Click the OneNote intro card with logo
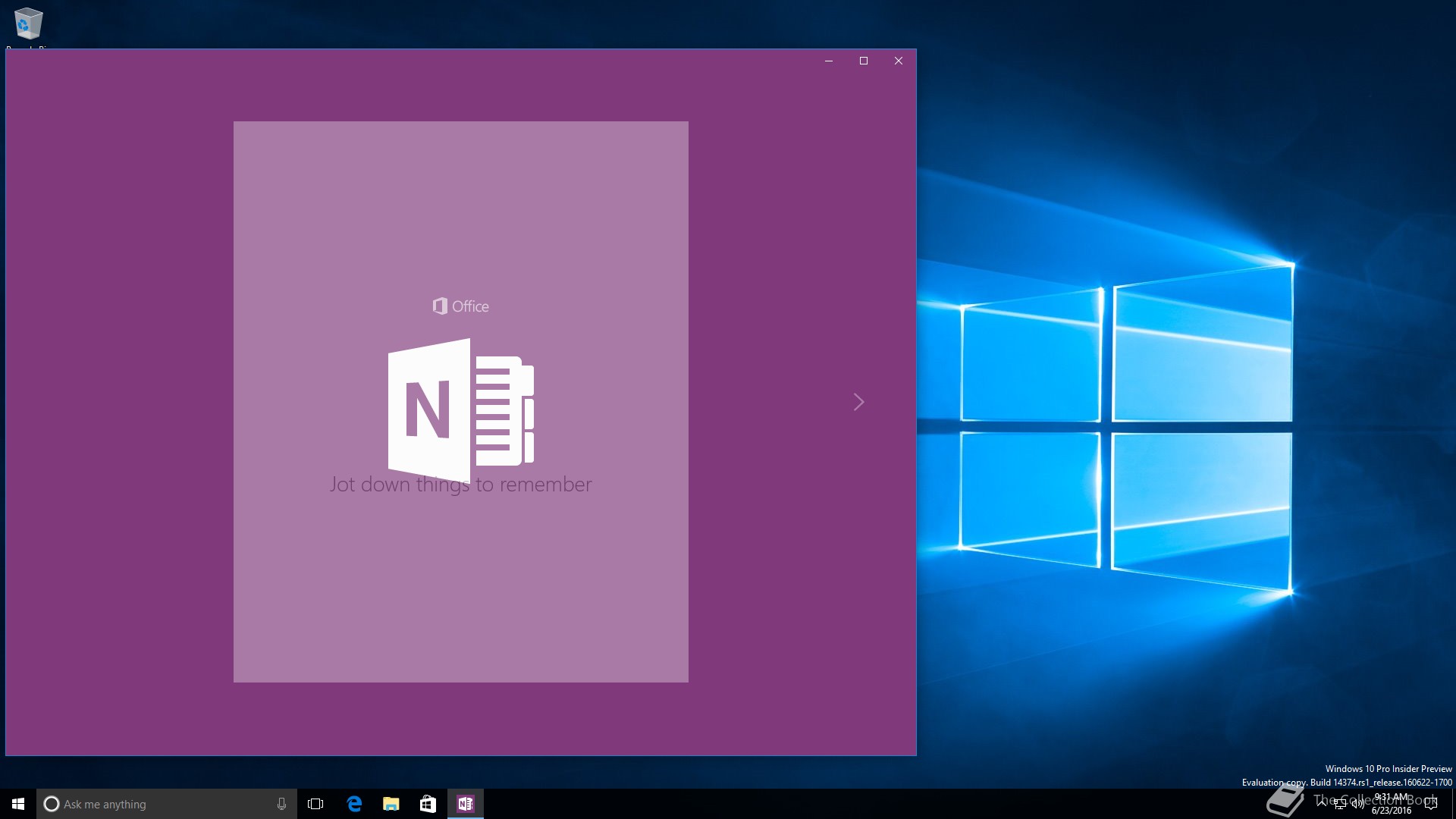Viewport: 1456px width, 819px height. coord(461,402)
